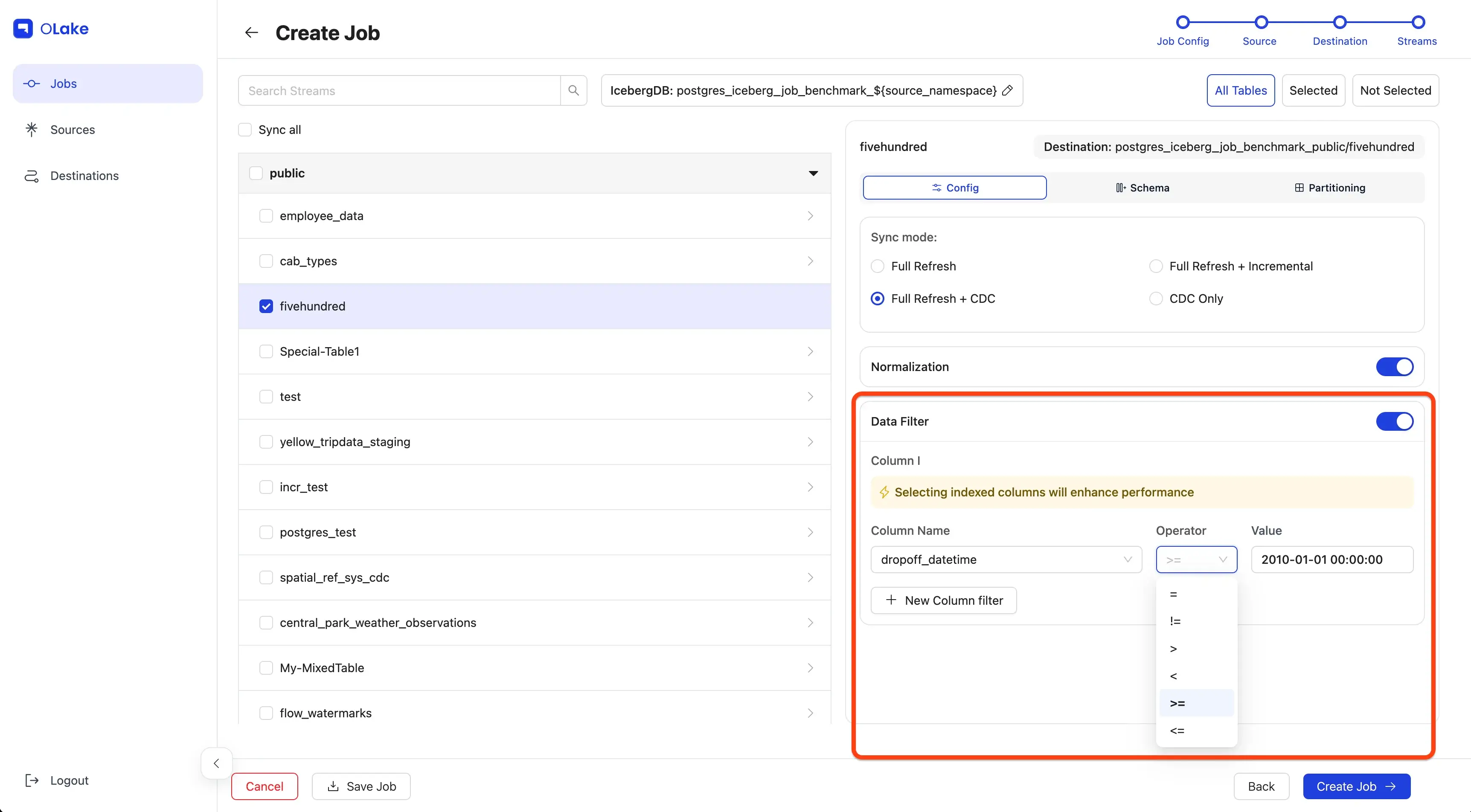Image resolution: width=1471 pixels, height=812 pixels.
Task: Click the Logout icon
Action: click(32, 780)
